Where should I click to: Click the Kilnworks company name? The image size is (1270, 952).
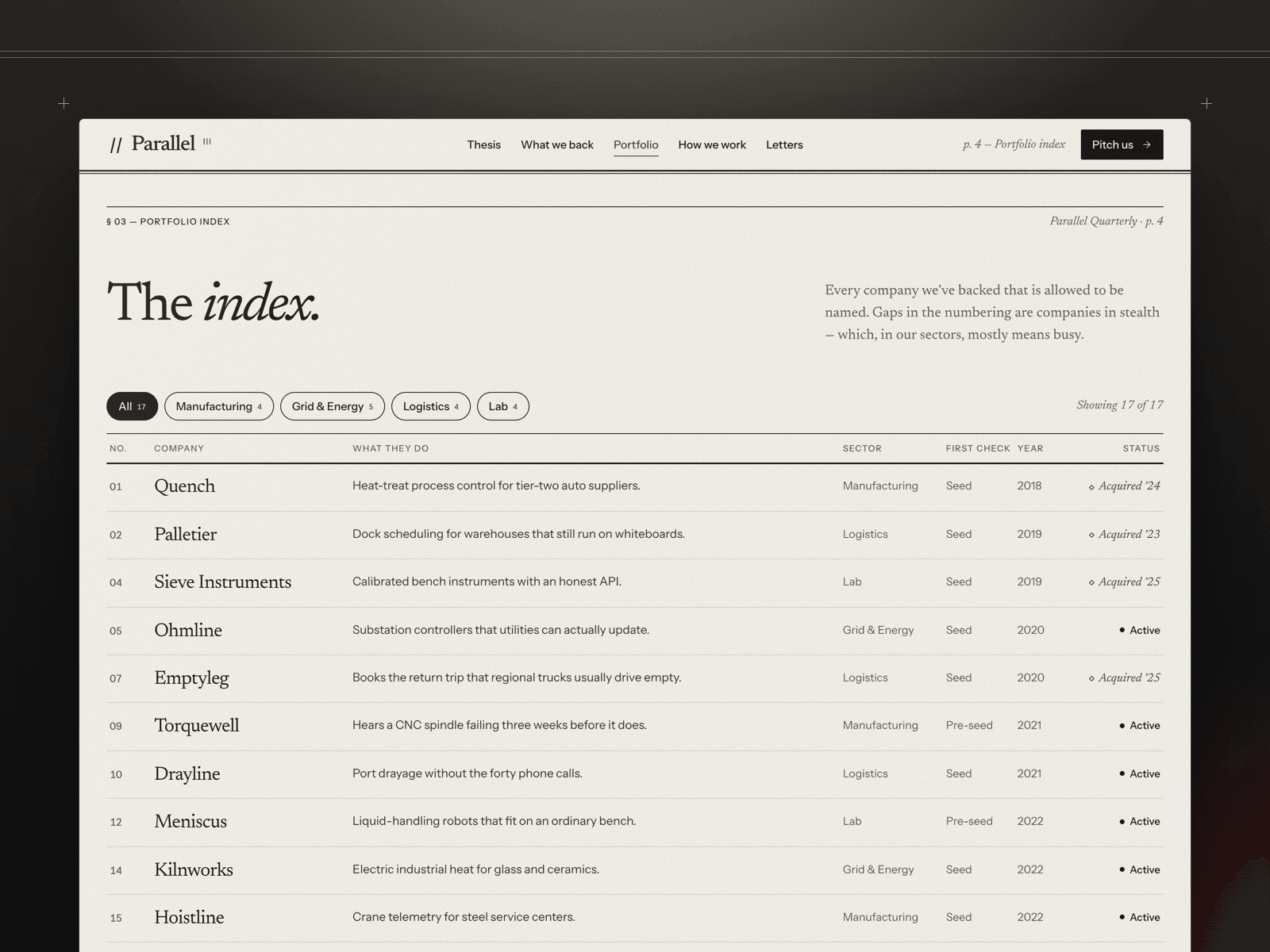pos(194,869)
